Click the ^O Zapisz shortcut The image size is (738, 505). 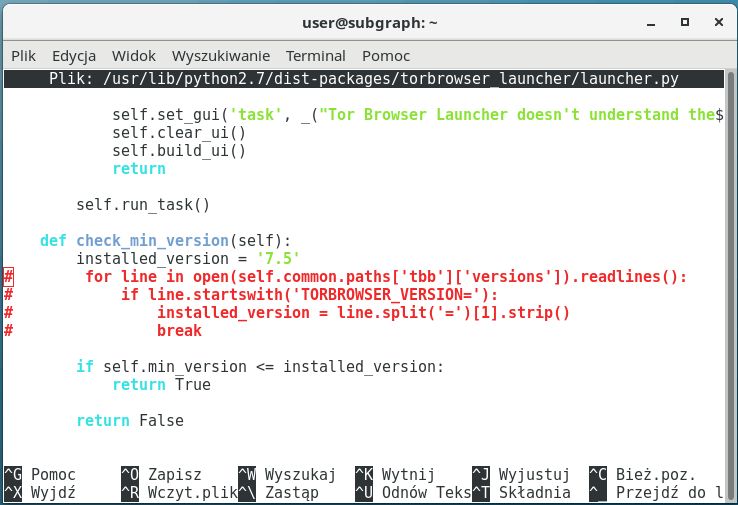click(161, 474)
